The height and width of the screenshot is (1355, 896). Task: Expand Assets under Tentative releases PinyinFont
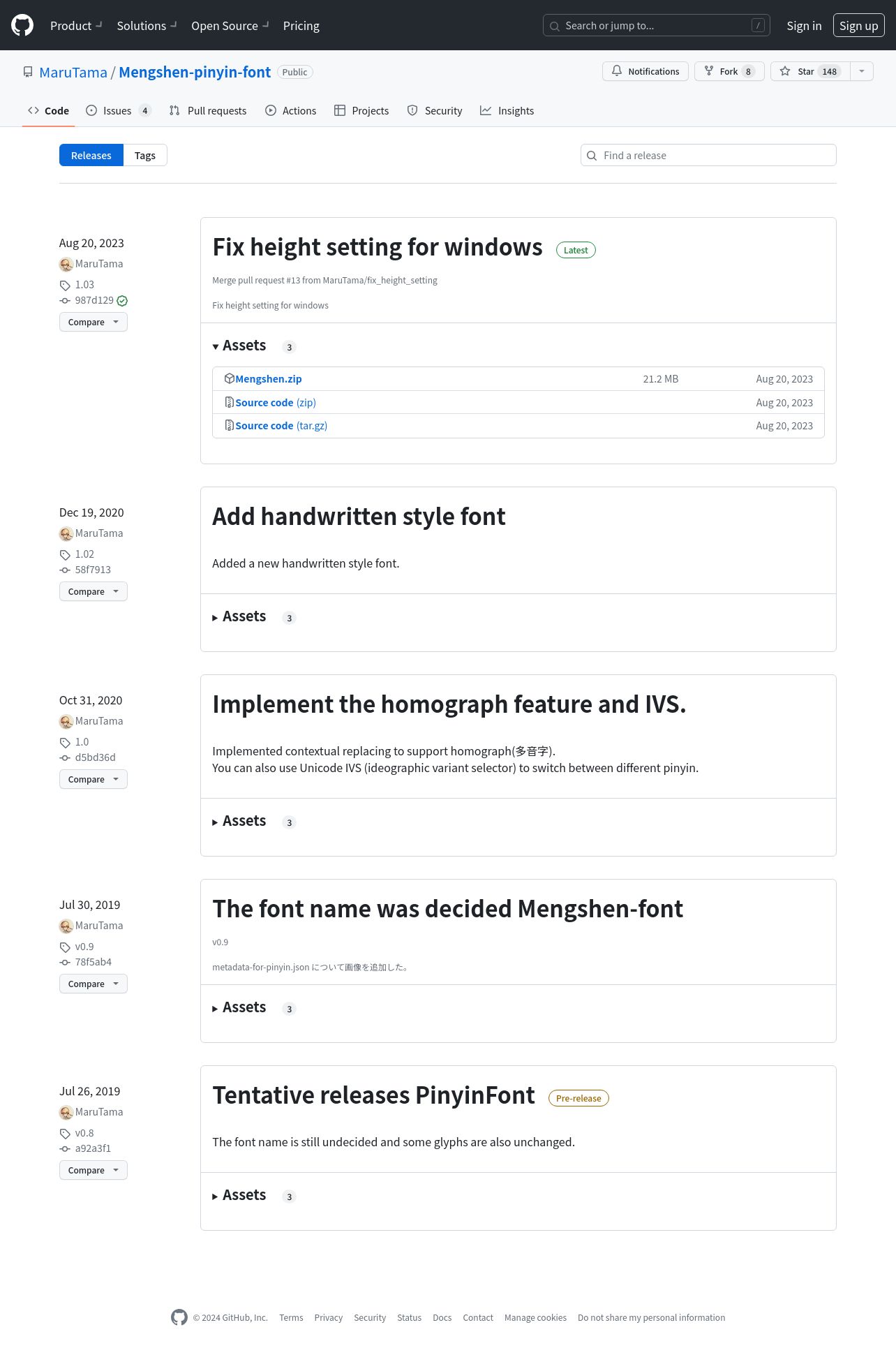coord(239,1196)
